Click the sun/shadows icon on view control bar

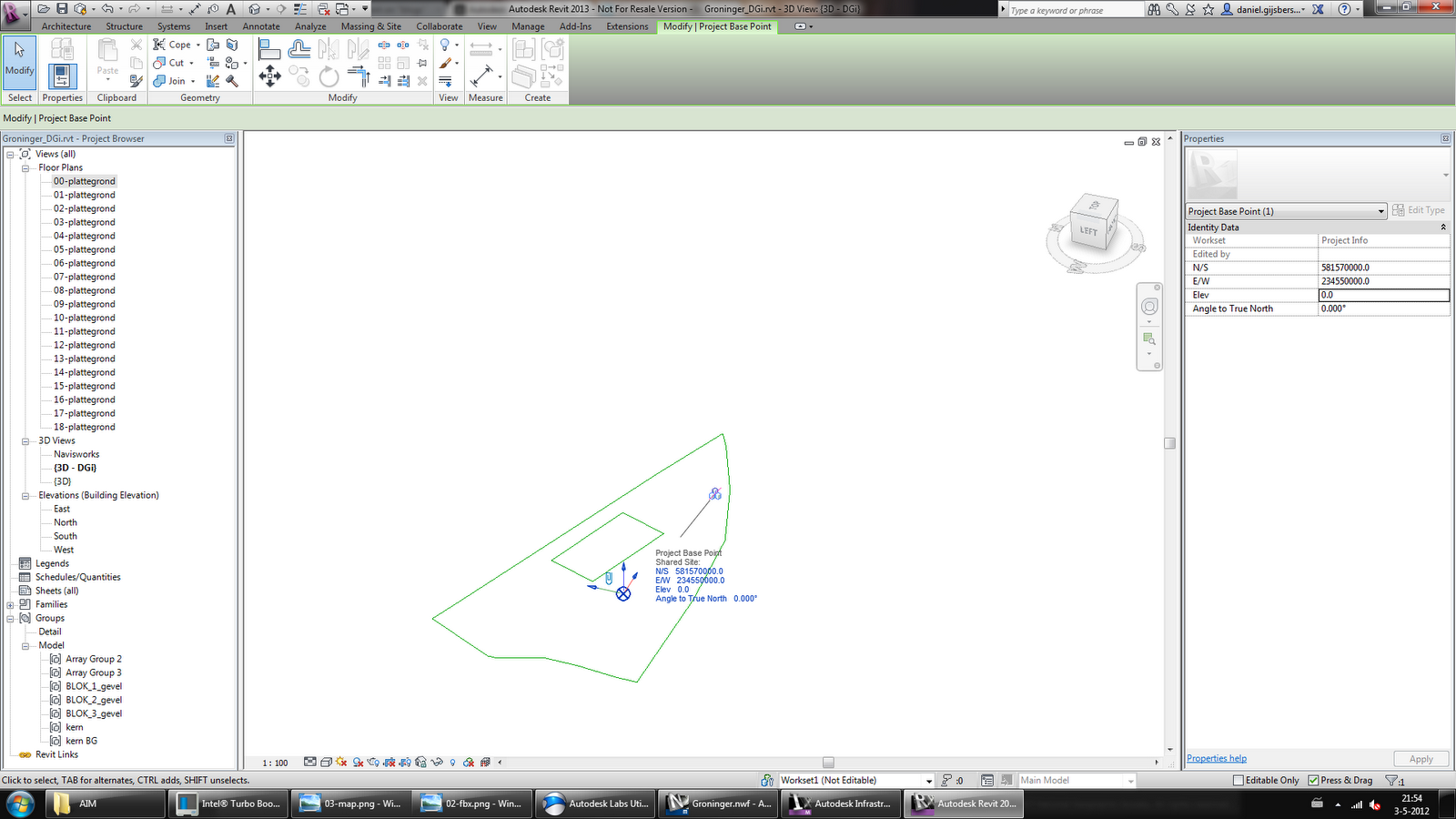[x=339, y=763]
